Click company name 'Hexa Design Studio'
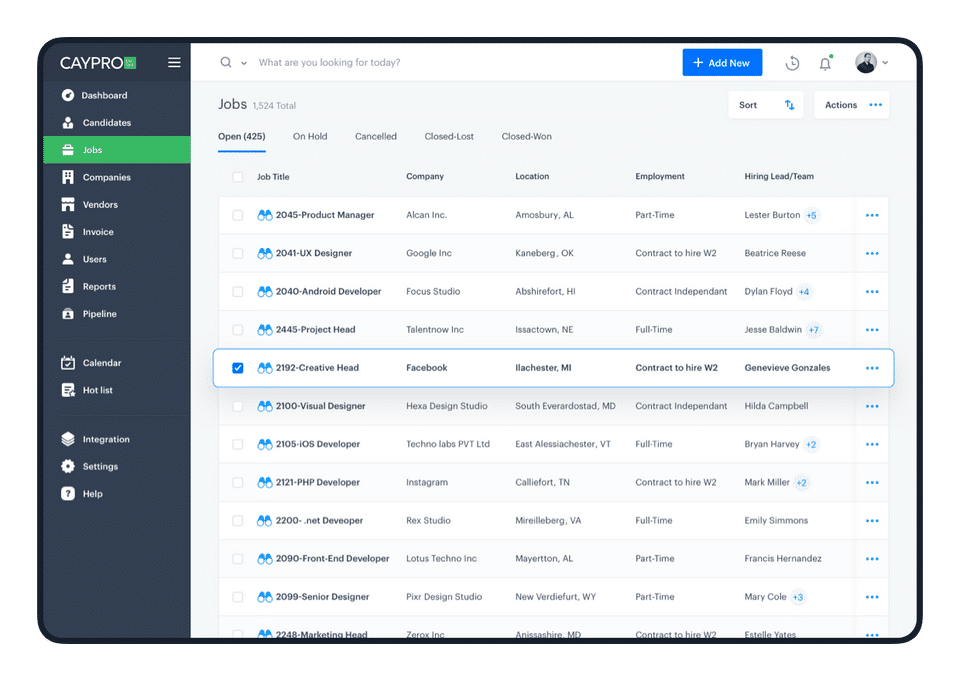 click(447, 406)
